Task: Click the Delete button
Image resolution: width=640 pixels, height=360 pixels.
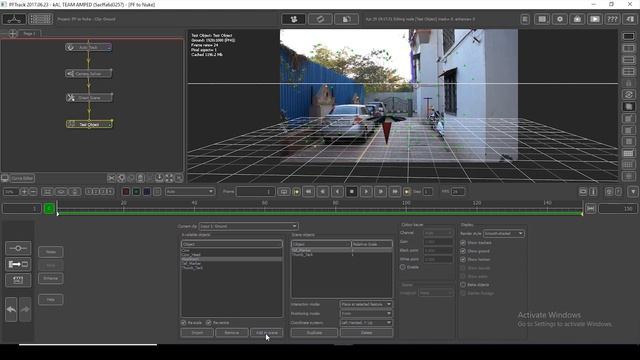Action: click(x=367, y=333)
